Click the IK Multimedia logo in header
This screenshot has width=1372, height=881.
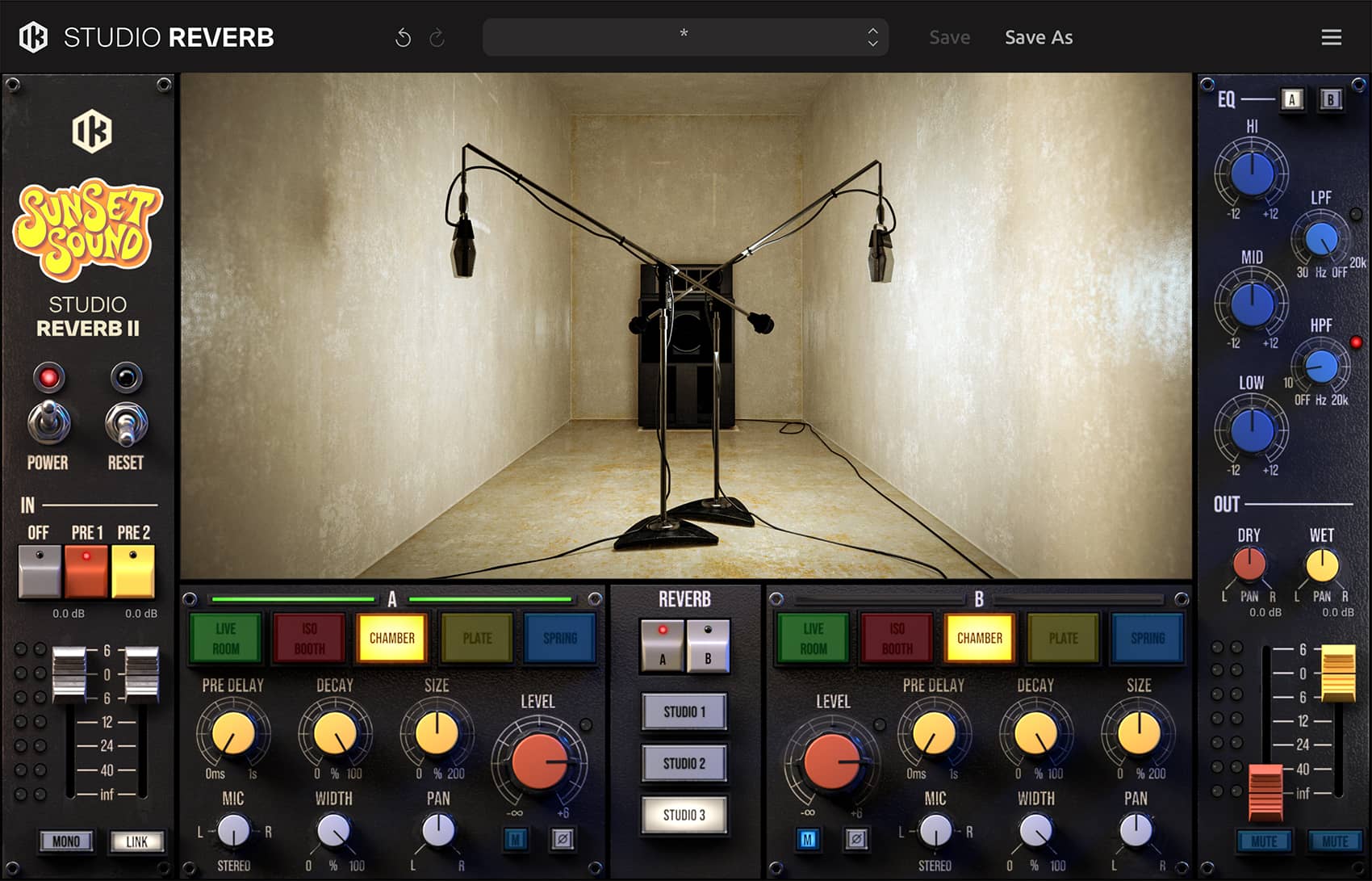34,37
